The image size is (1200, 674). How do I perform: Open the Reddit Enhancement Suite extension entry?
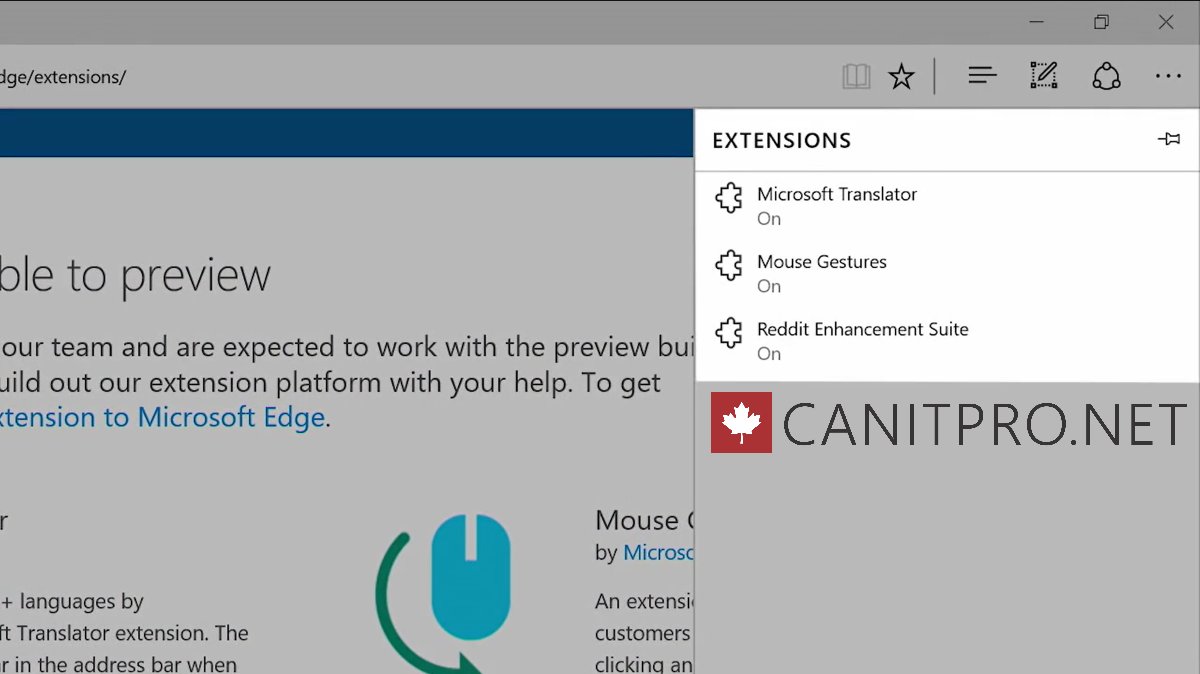pos(862,329)
